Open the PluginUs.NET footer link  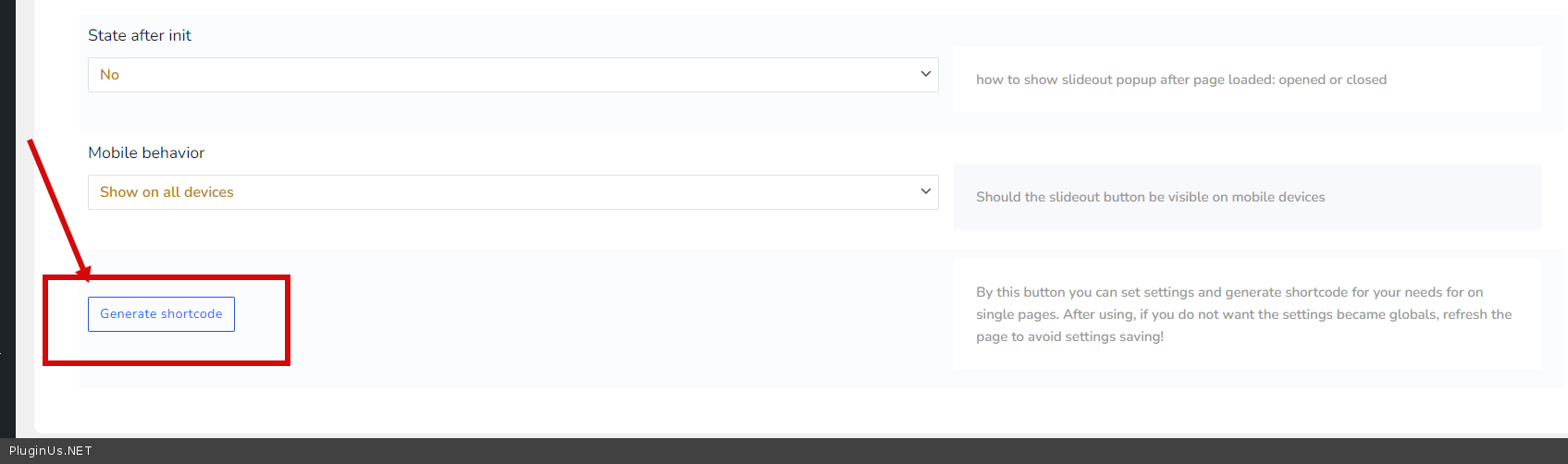point(51,451)
